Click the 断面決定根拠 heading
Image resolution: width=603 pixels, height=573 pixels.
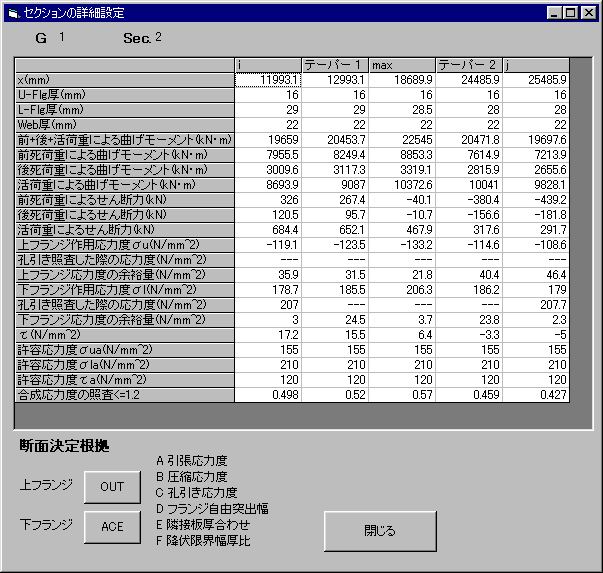pyautogui.click(x=64, y=446)
